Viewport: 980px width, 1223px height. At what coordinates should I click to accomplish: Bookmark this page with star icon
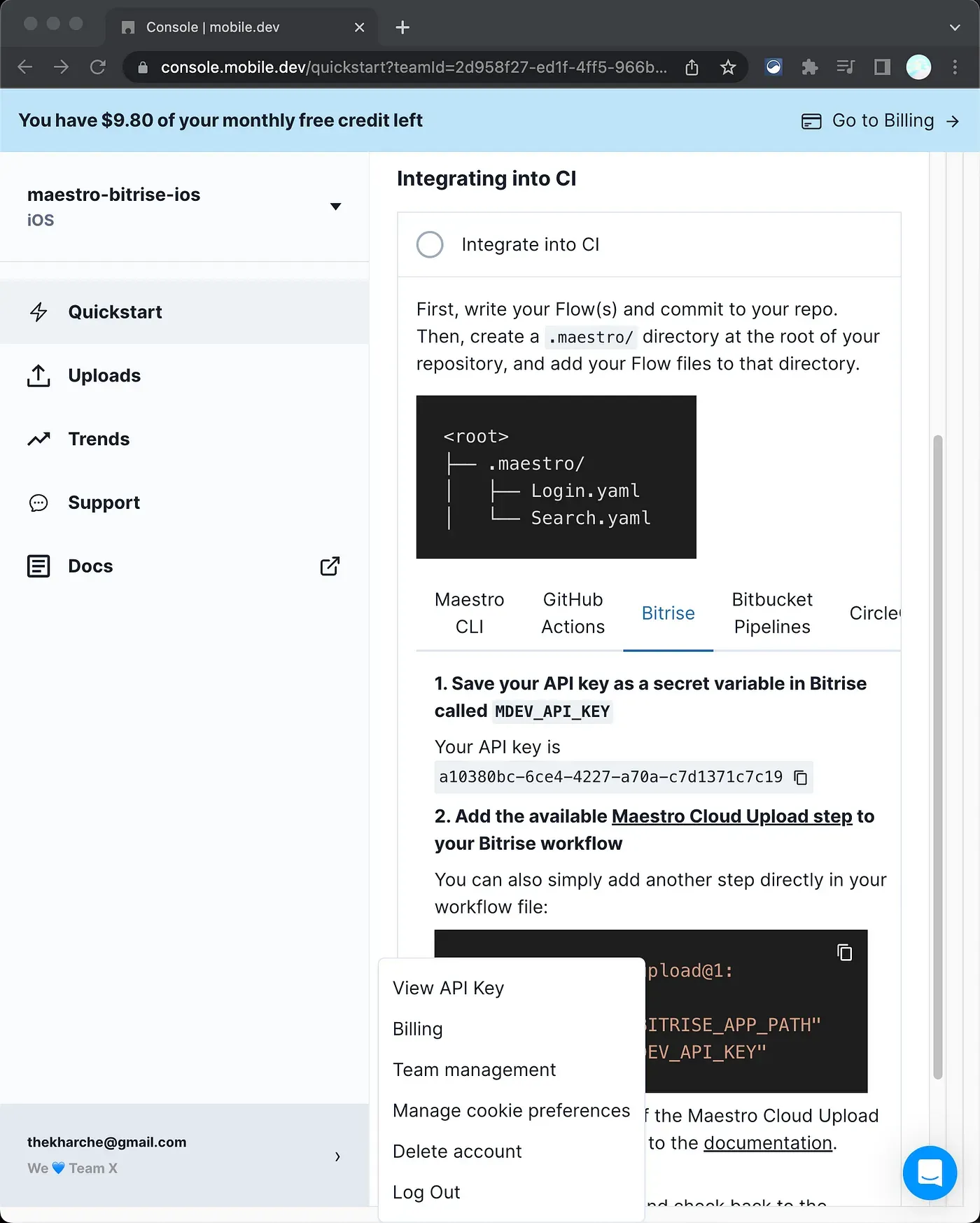pyautogui.click(x=728, y=67)
